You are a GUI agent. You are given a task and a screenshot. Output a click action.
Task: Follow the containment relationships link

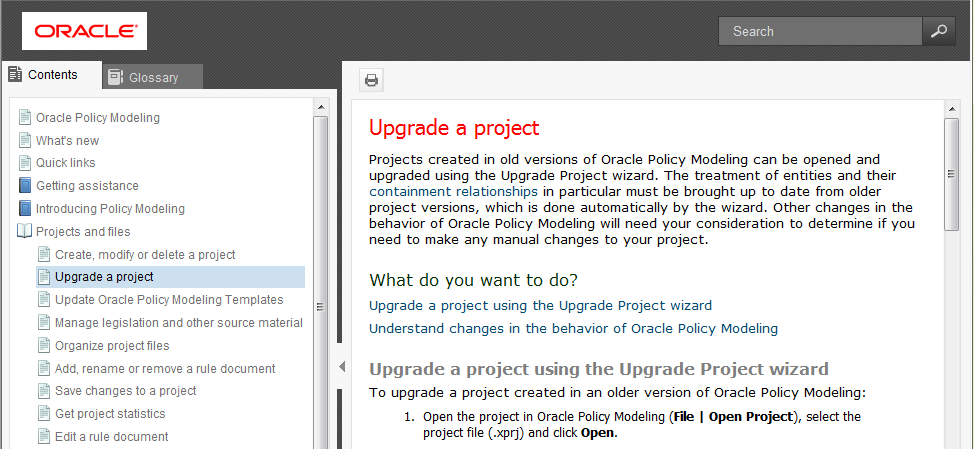tap(453, 191)
